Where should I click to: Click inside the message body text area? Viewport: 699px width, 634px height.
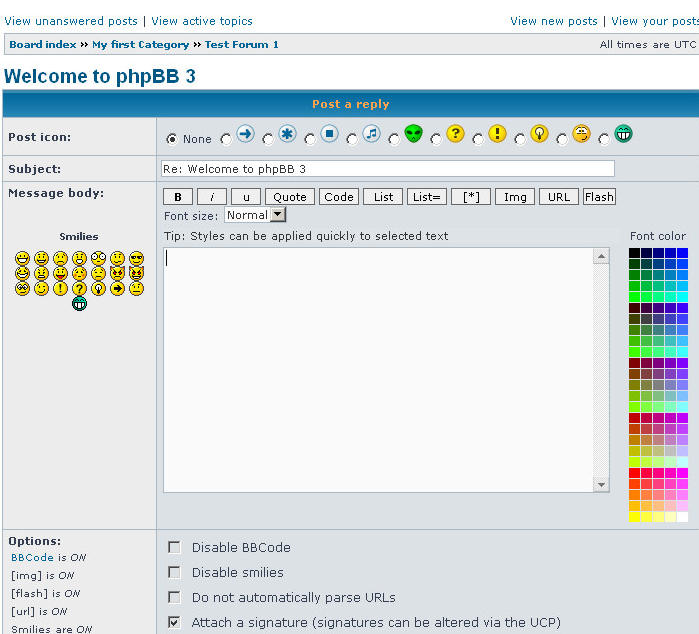pyautogui.click(x=378, y=370)
